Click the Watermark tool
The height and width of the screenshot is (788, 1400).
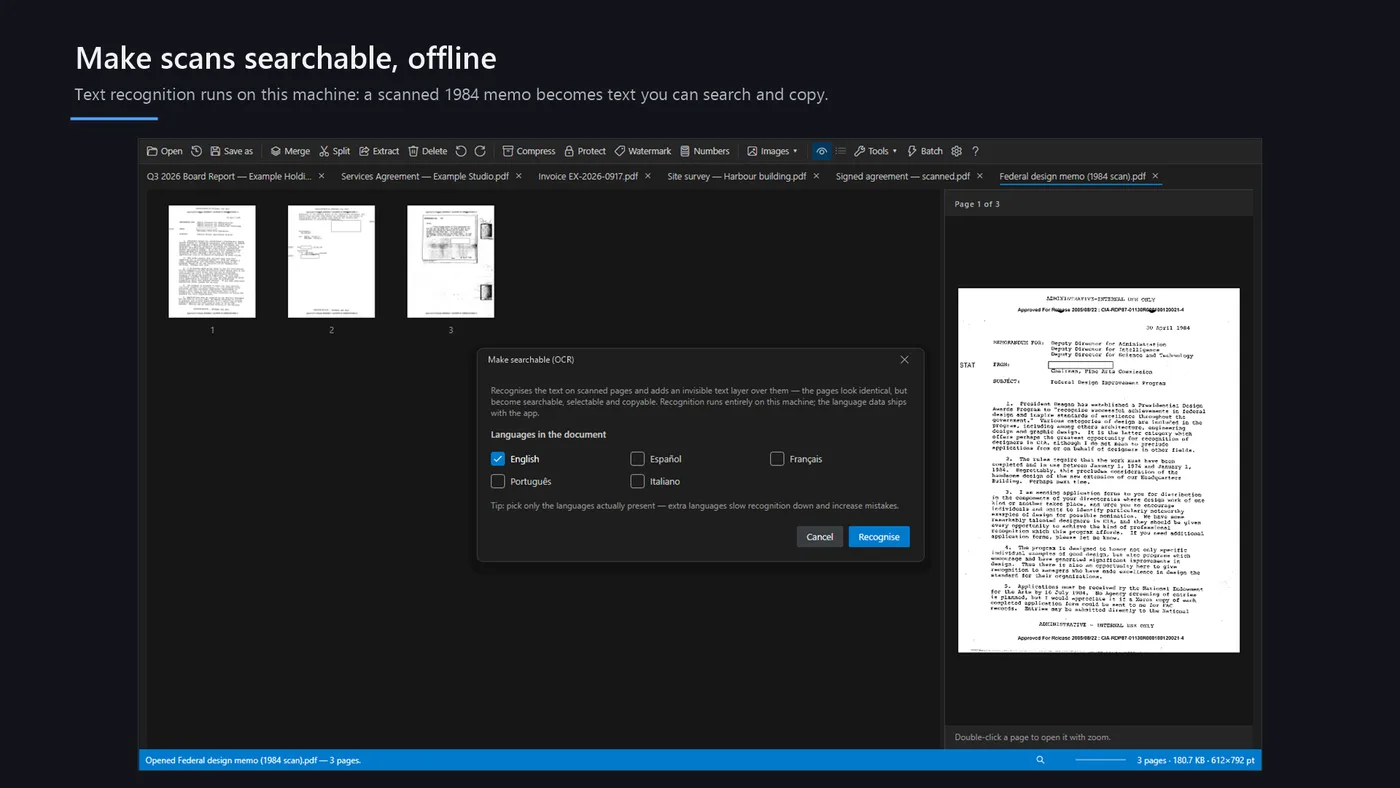pos(643,151)
